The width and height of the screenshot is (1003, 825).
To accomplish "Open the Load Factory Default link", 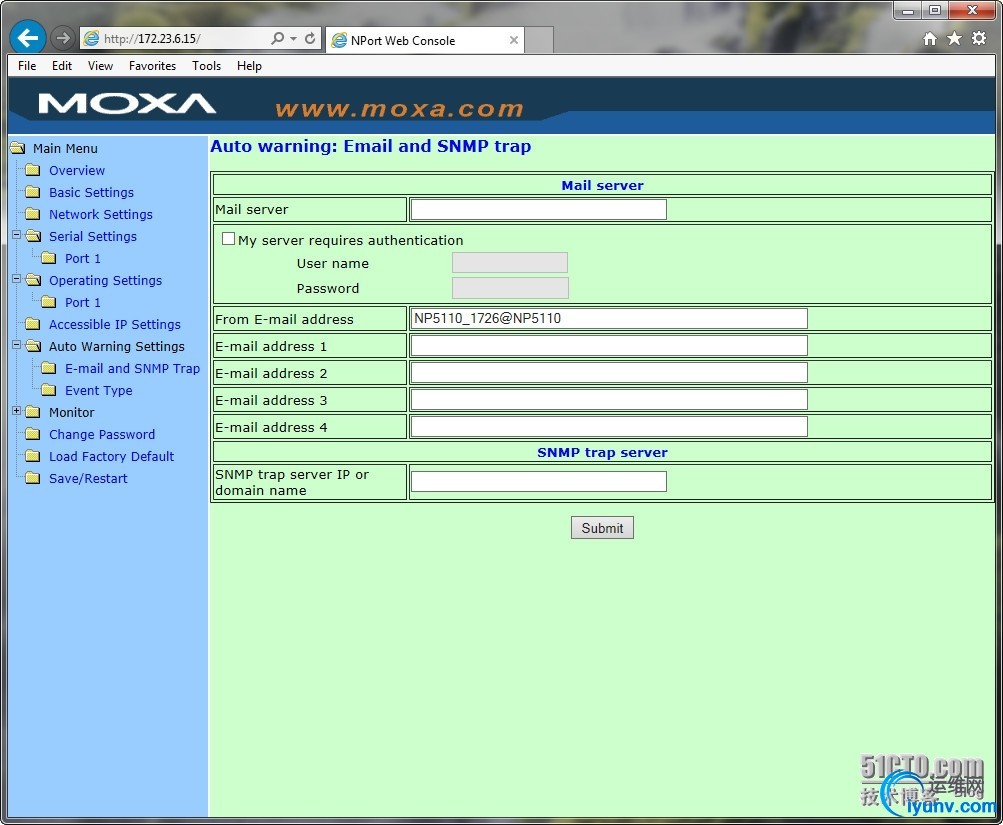I will tap(112, 456).
